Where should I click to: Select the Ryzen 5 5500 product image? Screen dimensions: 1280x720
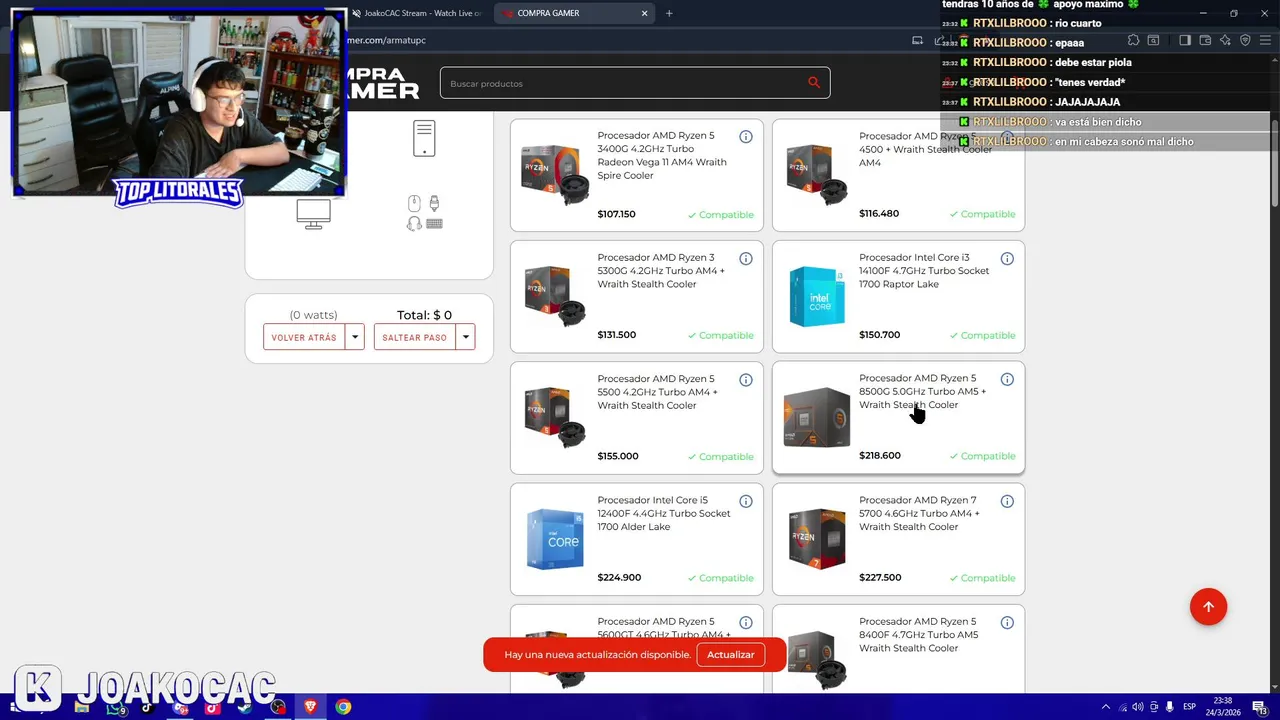555,417
